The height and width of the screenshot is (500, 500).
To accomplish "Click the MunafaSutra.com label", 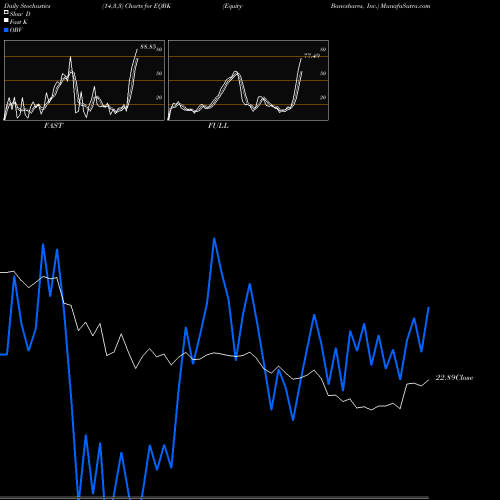I will (406, 6).
